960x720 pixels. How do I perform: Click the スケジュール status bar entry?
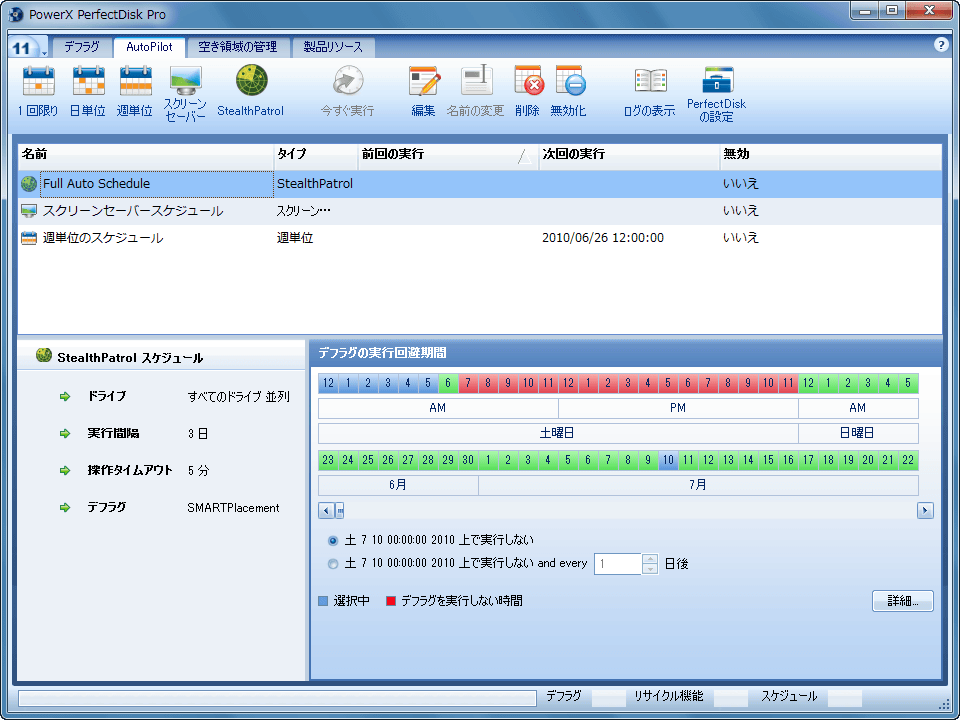click(789, 696)
